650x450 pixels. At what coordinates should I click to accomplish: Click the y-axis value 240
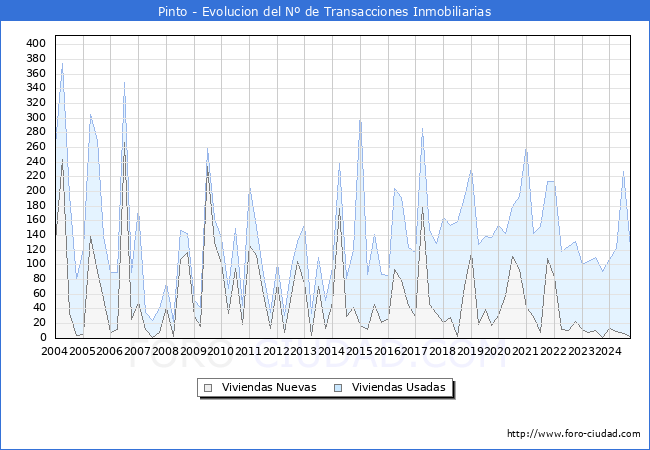tap(36, 161)
